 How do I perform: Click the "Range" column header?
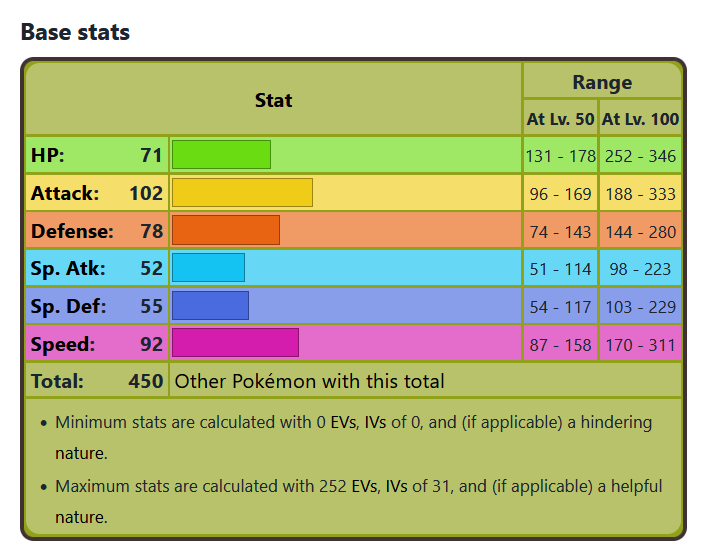602,82
